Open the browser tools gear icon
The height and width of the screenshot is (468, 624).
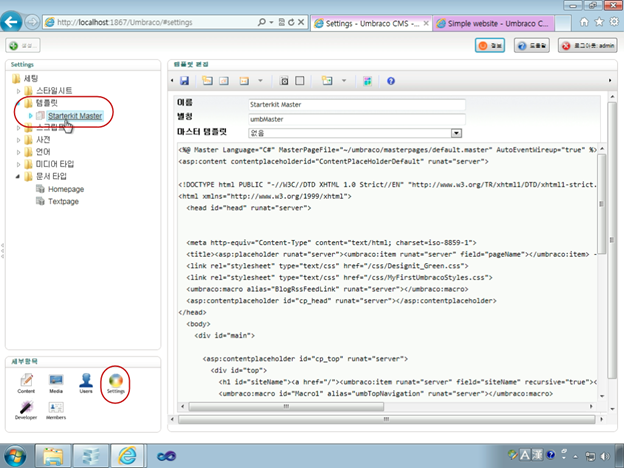(x=614, y=22)
